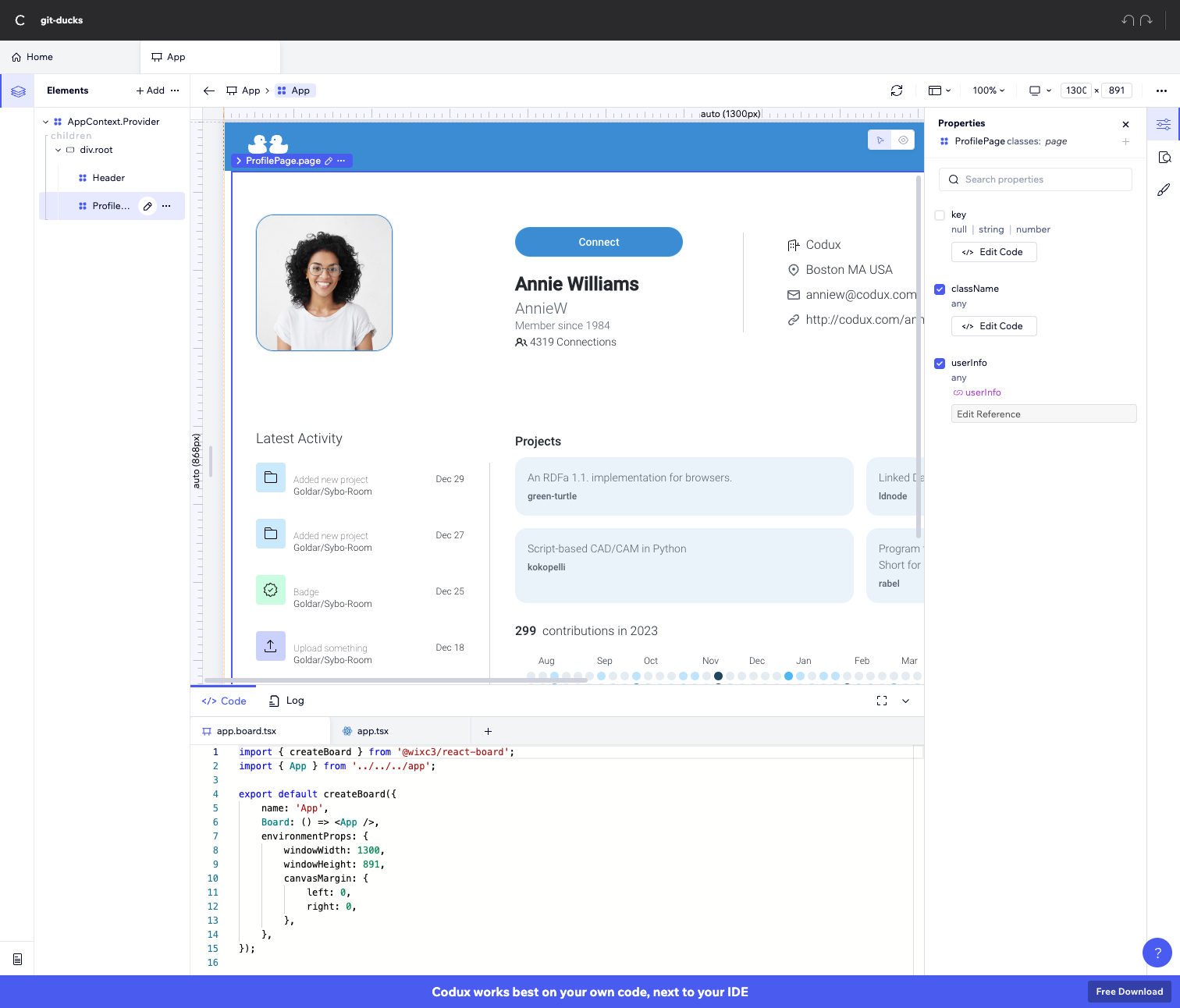
Task: Click pencil icon next to ProfilePage.page tag
Action: pyautogui.click(x=329, y=161)
